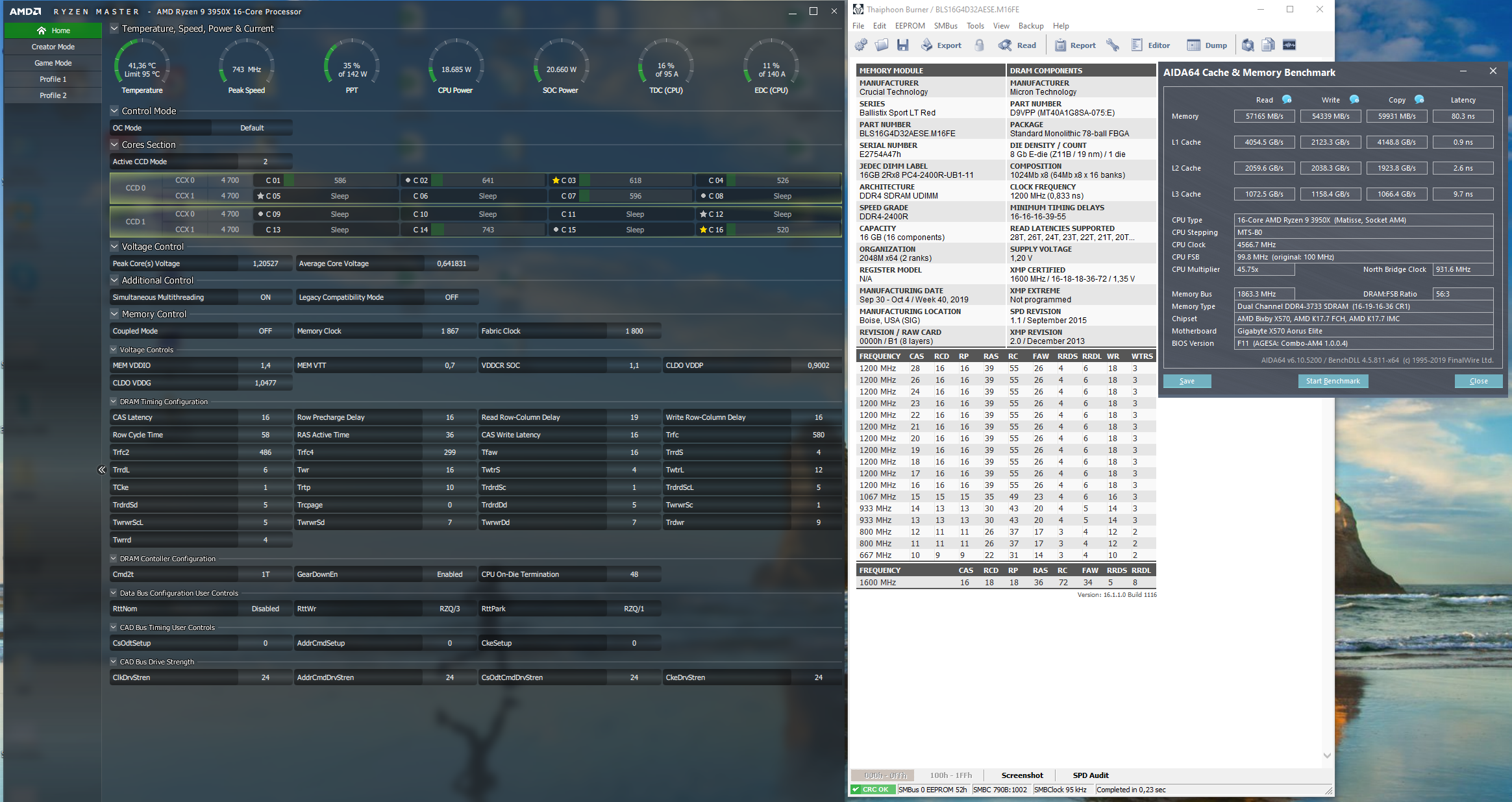Click the settings gears icon in Thaiphoon Burner

coord(861,45)
